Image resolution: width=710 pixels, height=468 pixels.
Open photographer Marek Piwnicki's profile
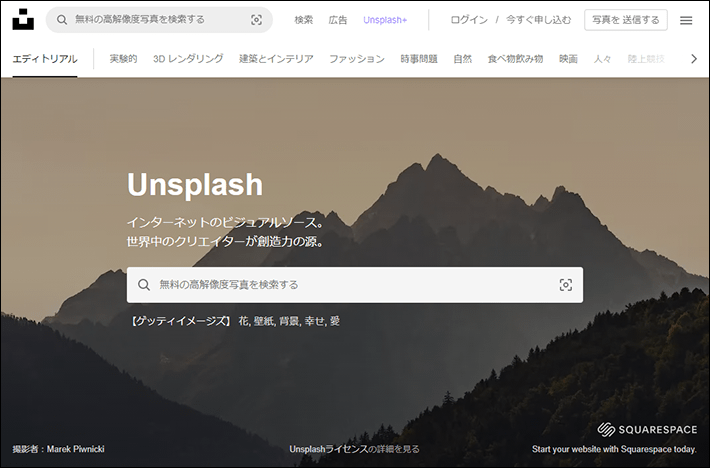(x=76, y=449)
